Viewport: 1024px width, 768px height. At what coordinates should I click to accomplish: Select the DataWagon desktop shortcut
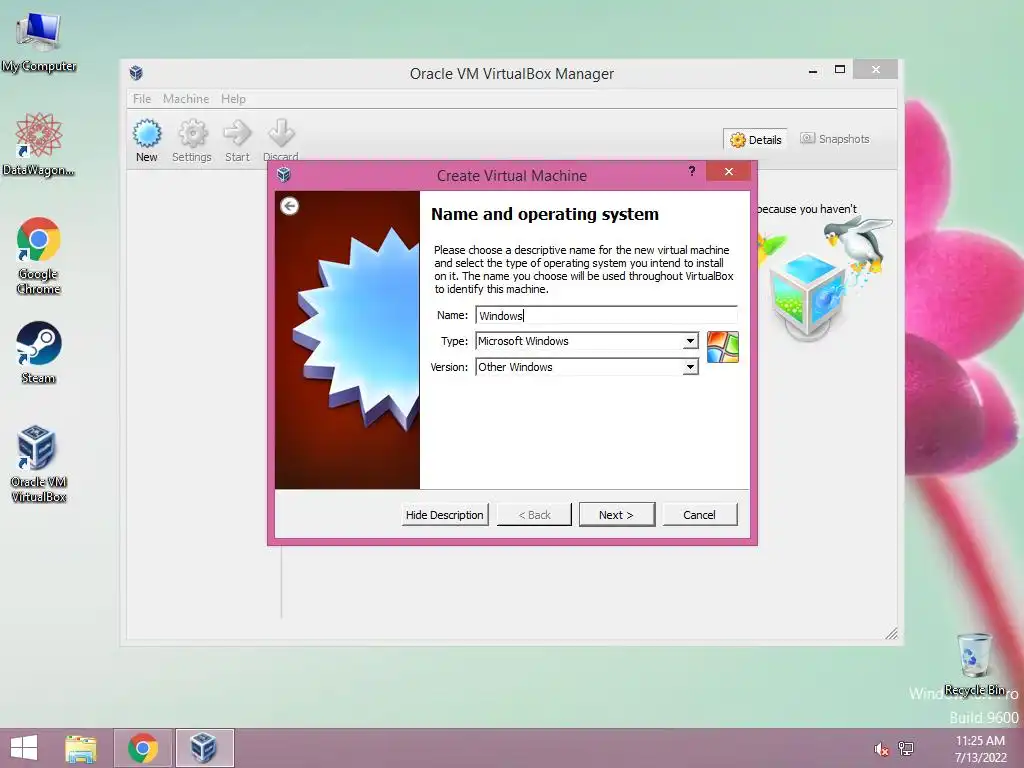(x=39, y=144)
